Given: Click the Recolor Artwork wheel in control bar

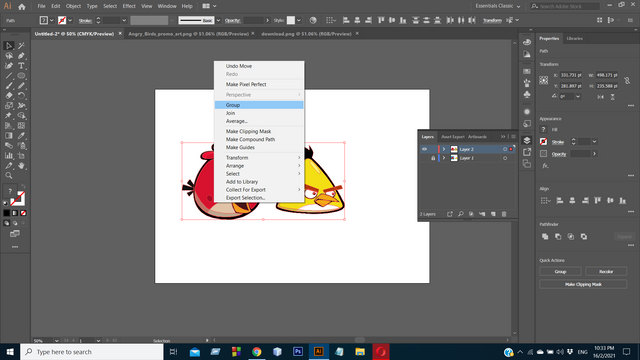Looking at the screenshot, I should (313, 20).
